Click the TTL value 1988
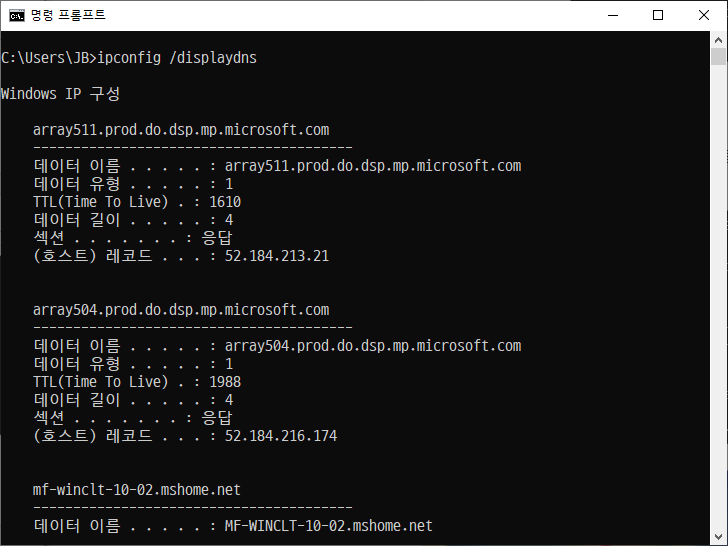 coord(225,382)
